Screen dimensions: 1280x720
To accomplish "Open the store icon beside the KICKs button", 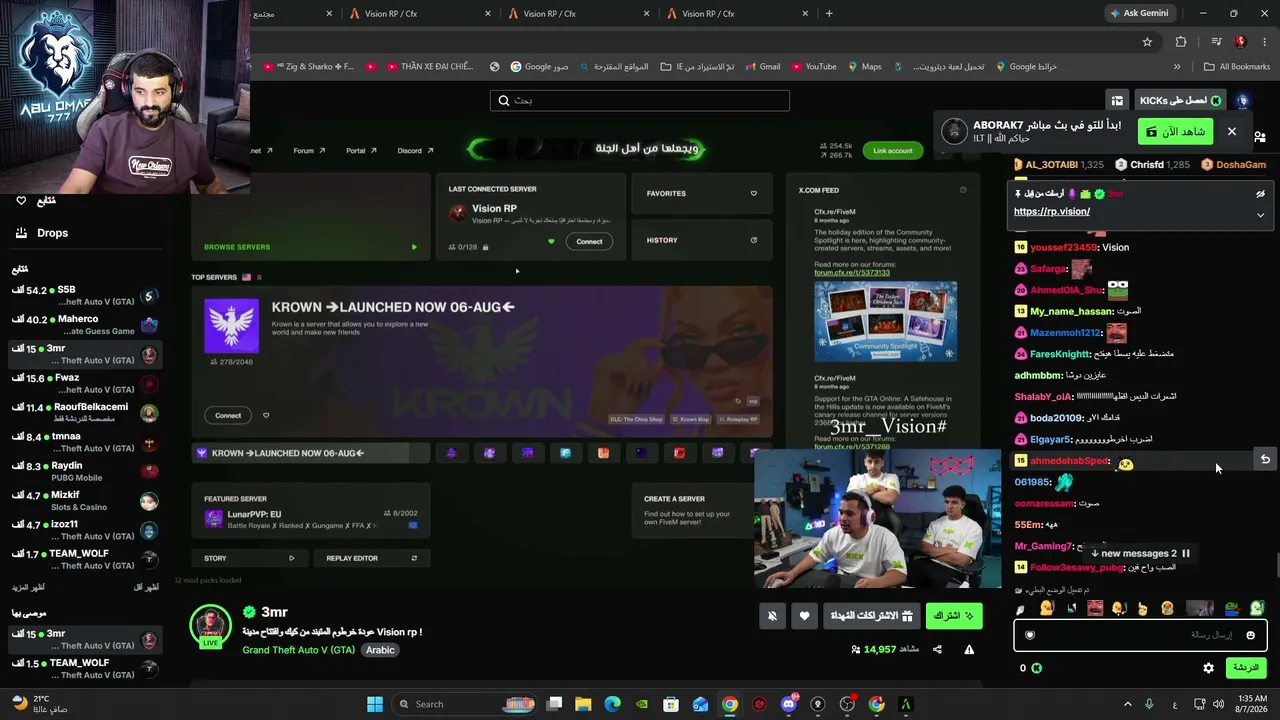I will pyautogui.click(x=1117, y=101).
